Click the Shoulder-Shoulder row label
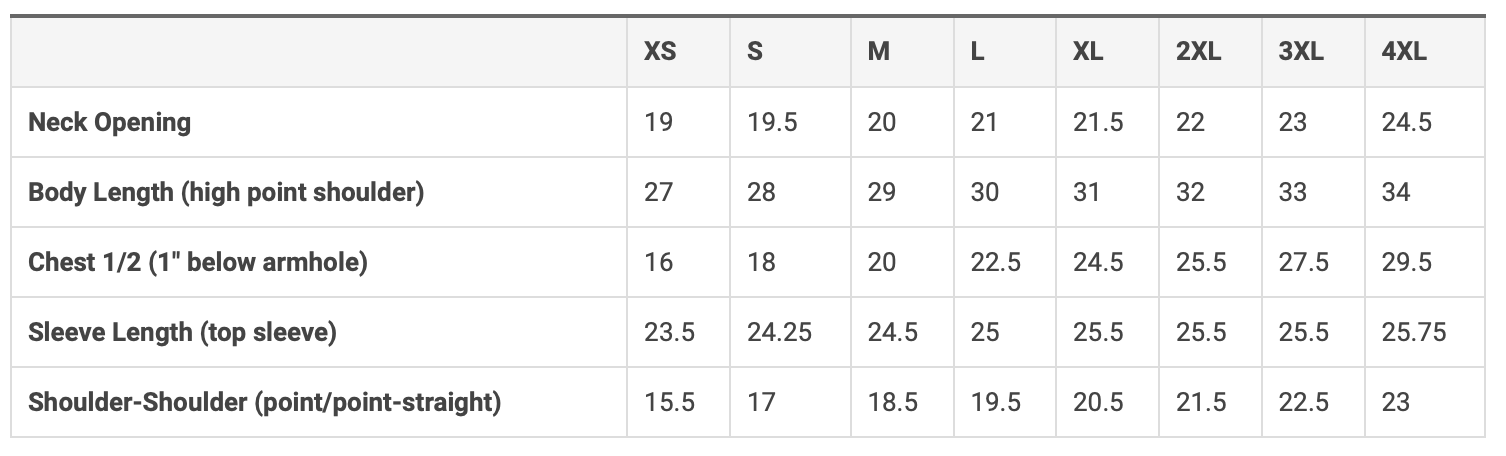The image size is (1506, 456). (x=264, y=402)
